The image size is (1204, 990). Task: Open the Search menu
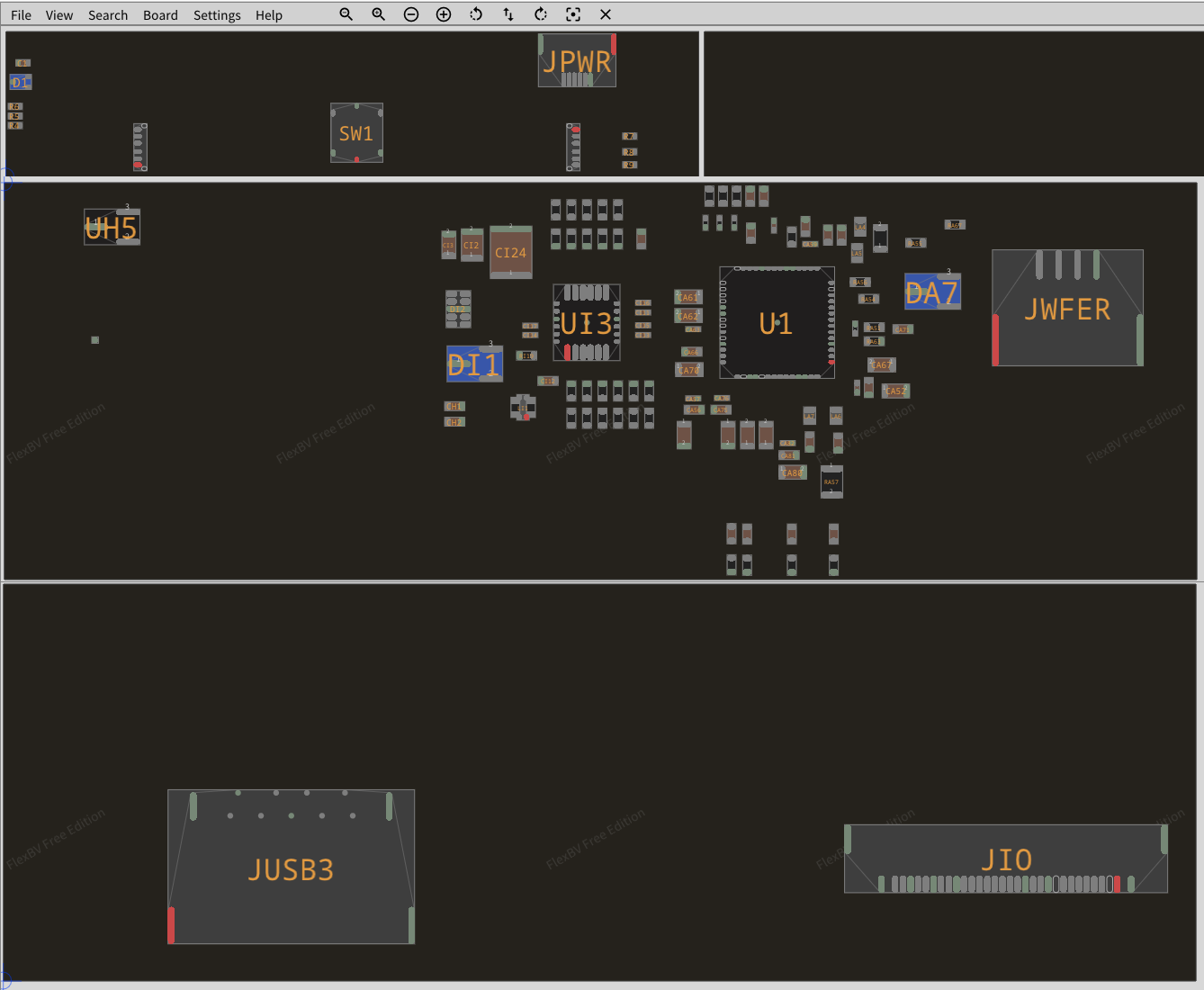pos(108,15)
